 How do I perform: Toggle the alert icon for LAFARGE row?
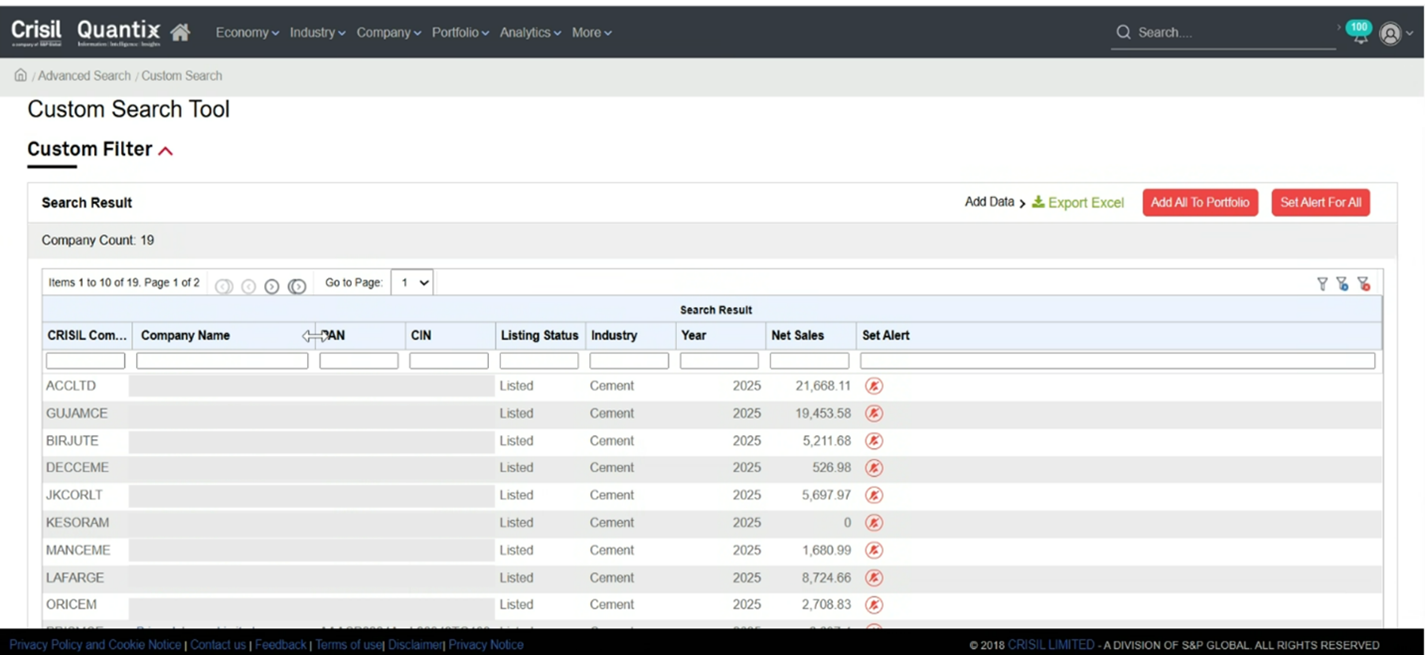coord(874,578)
